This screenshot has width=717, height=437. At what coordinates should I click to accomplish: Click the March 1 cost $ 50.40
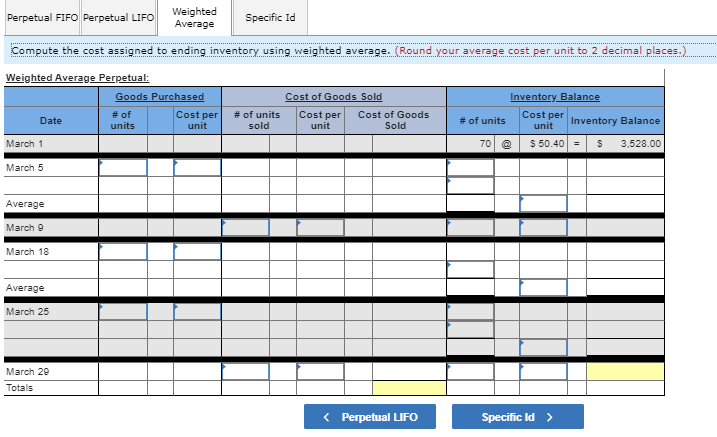click(547, 144)
